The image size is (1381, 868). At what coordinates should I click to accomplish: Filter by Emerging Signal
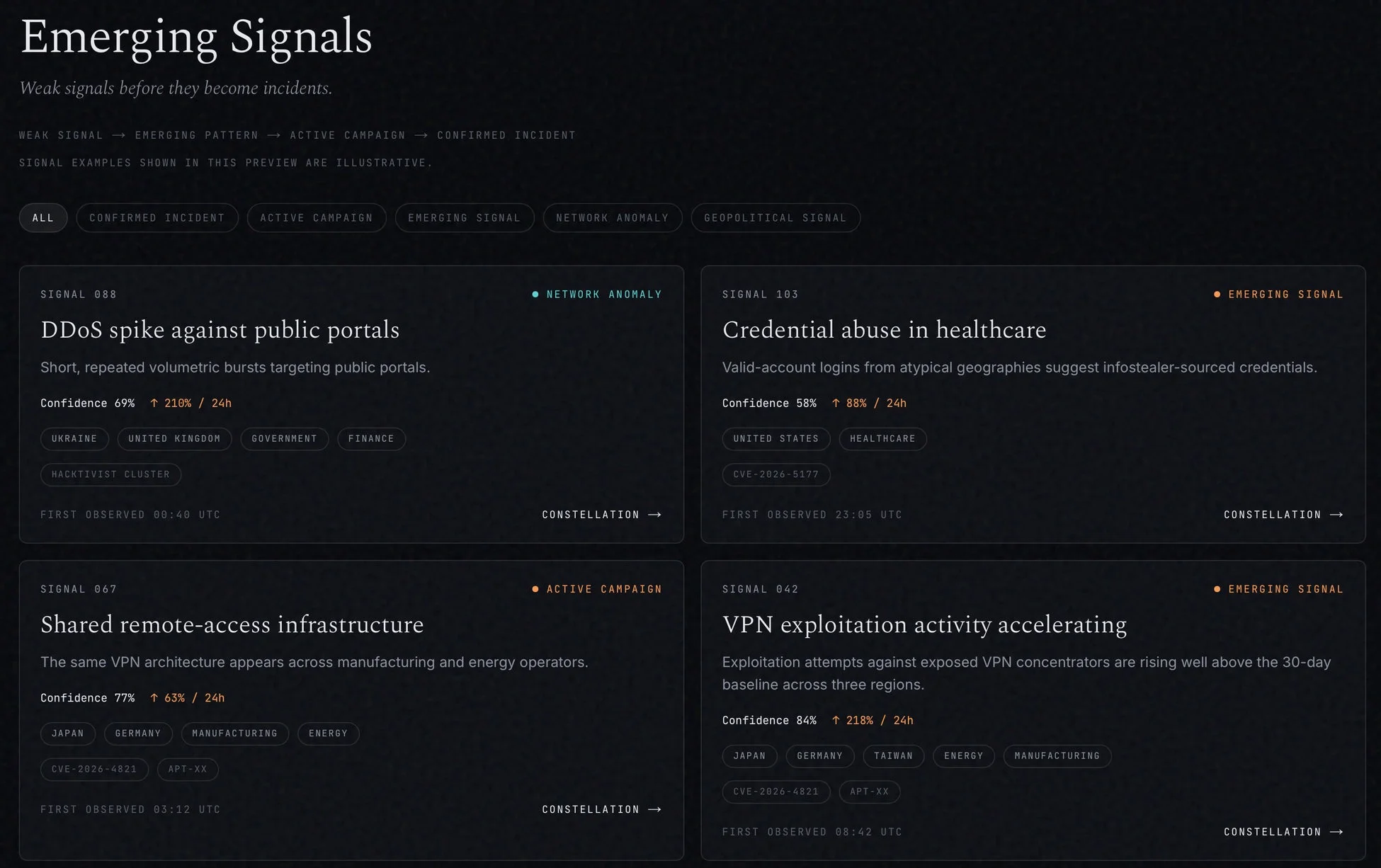(465, 218)
